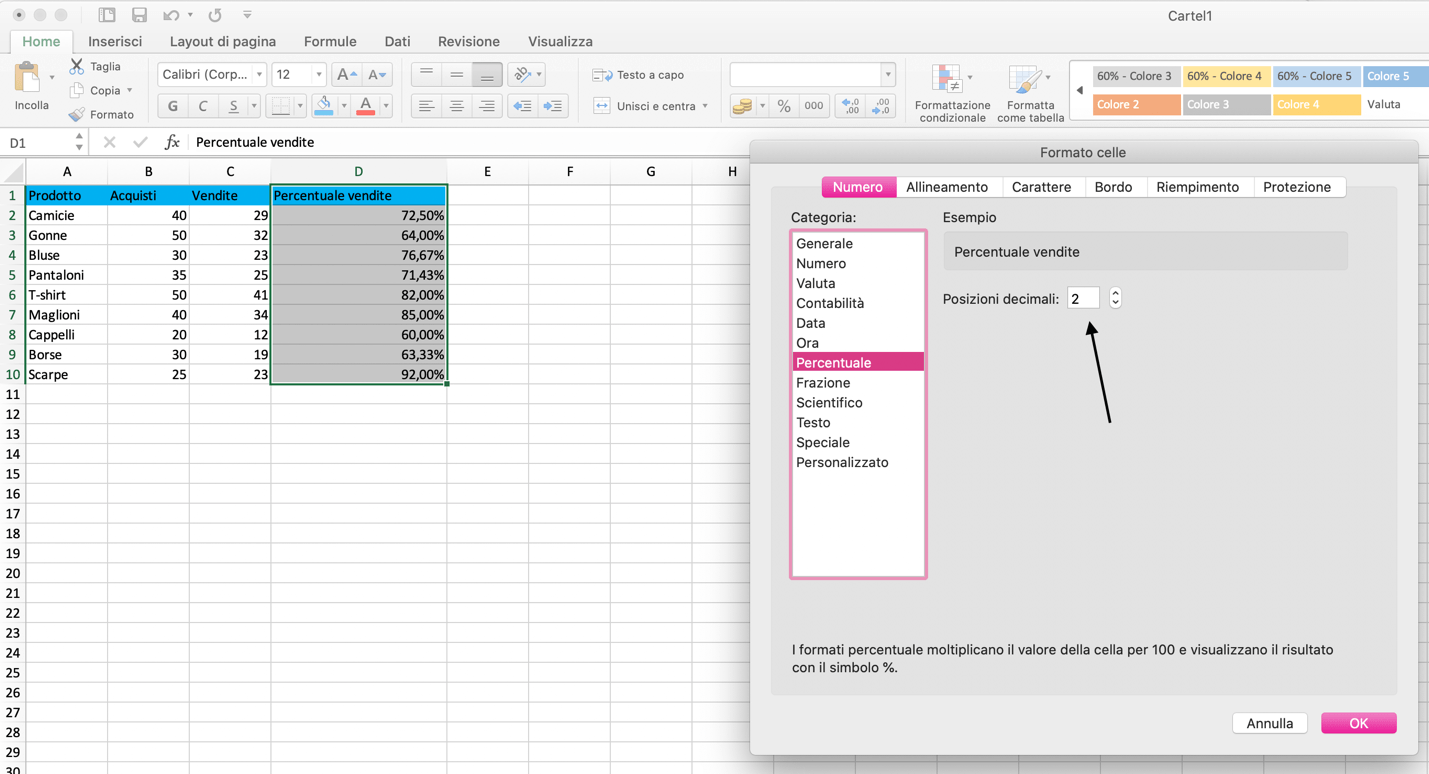Click the Incolla paste clipboard icon
The image size is (1429, 774).
(27, 78)
